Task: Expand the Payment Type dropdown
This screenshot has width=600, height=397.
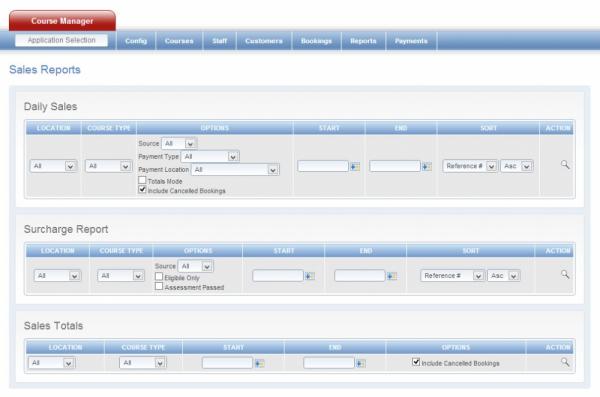Action: tap(210, 157)
